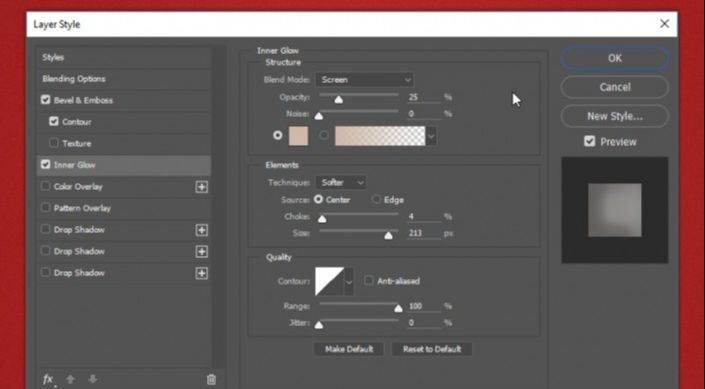The width and height of the screenshot is (705, 389).
Task: Open the Blend Mode Screen dropdown
Action: (364, 80)
